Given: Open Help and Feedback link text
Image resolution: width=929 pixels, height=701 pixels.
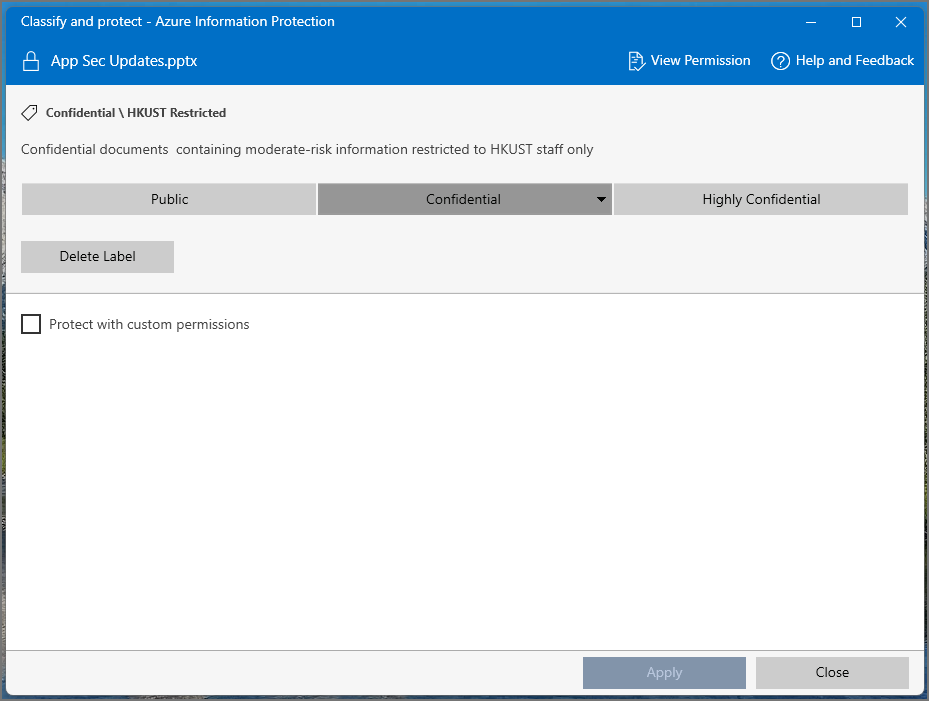Looking at the screenshot, I should tap(854, 60).
